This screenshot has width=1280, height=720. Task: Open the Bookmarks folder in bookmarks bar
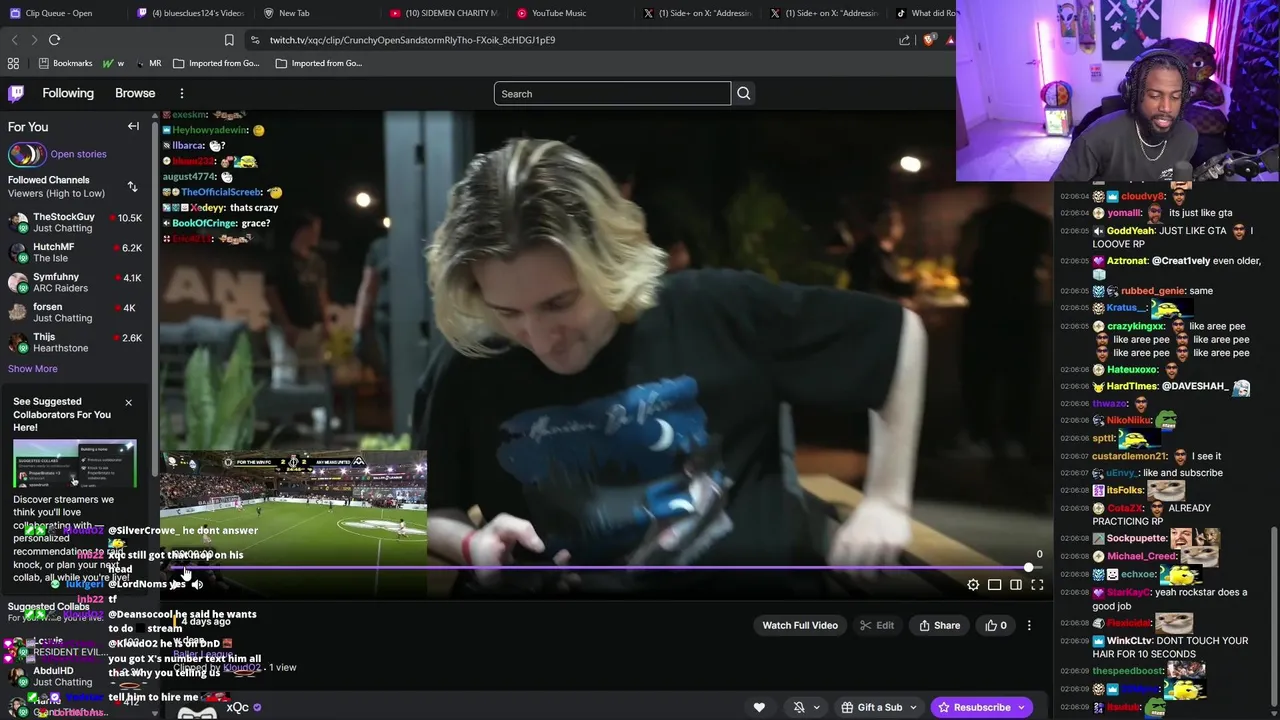pyautogui.click(x=65, y=63)
